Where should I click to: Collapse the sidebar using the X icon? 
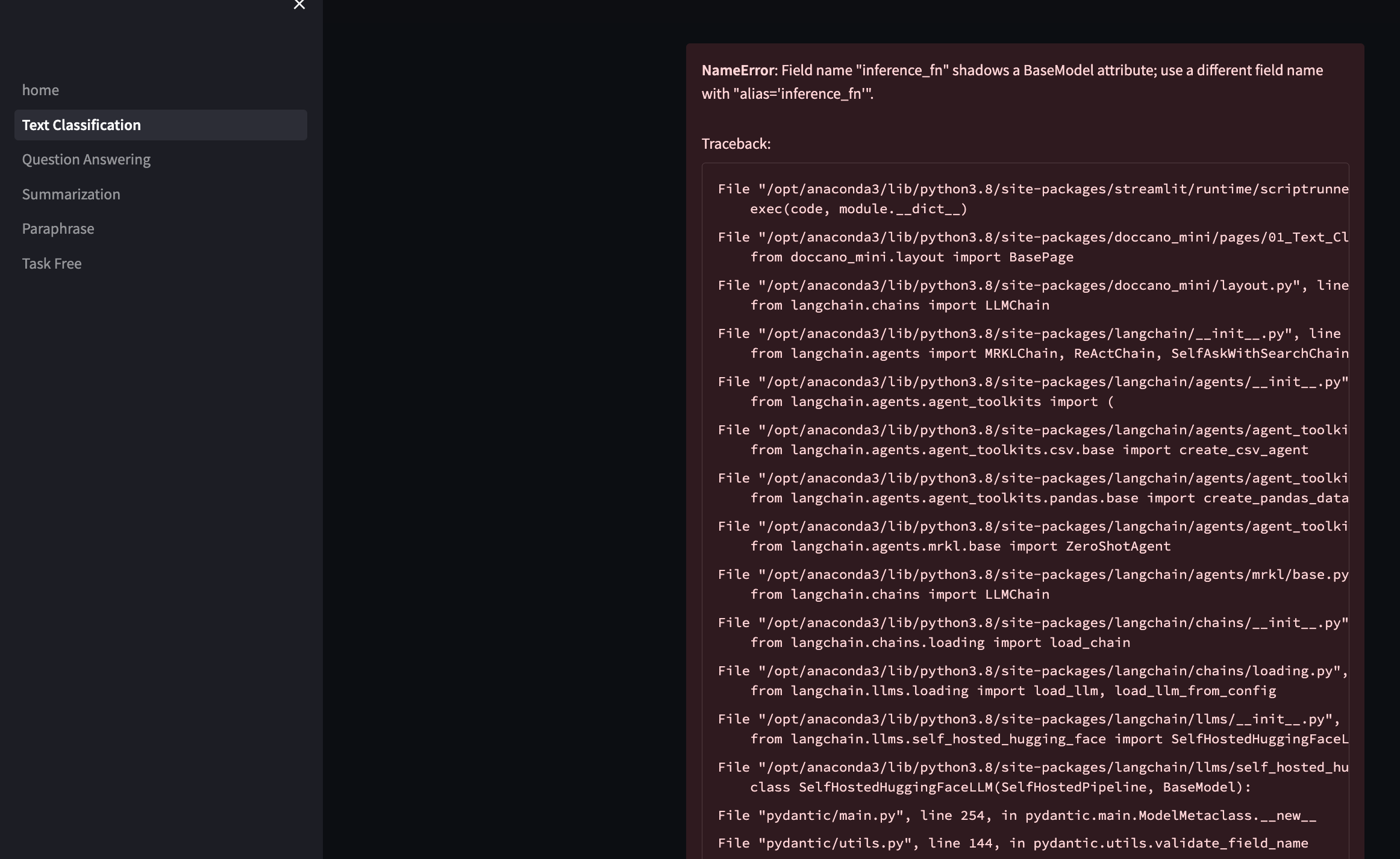[x=299, y=5]
